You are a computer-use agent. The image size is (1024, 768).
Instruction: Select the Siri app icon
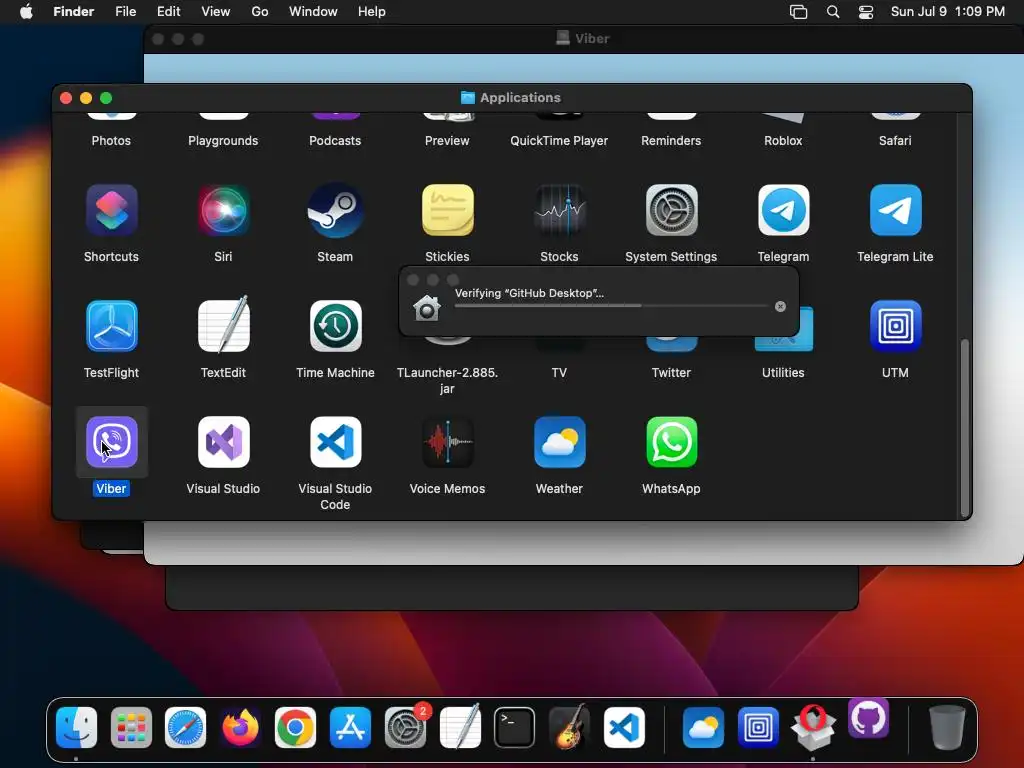click(223, 210)
